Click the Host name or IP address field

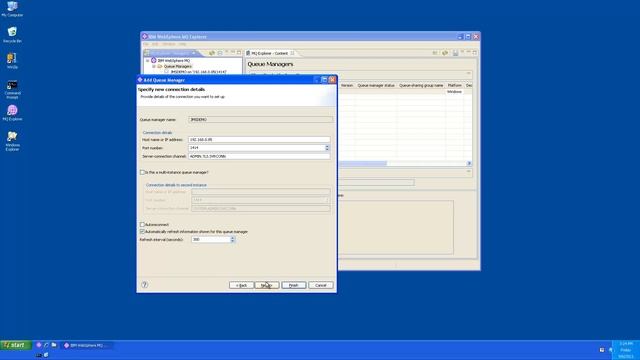click(259, 140)
